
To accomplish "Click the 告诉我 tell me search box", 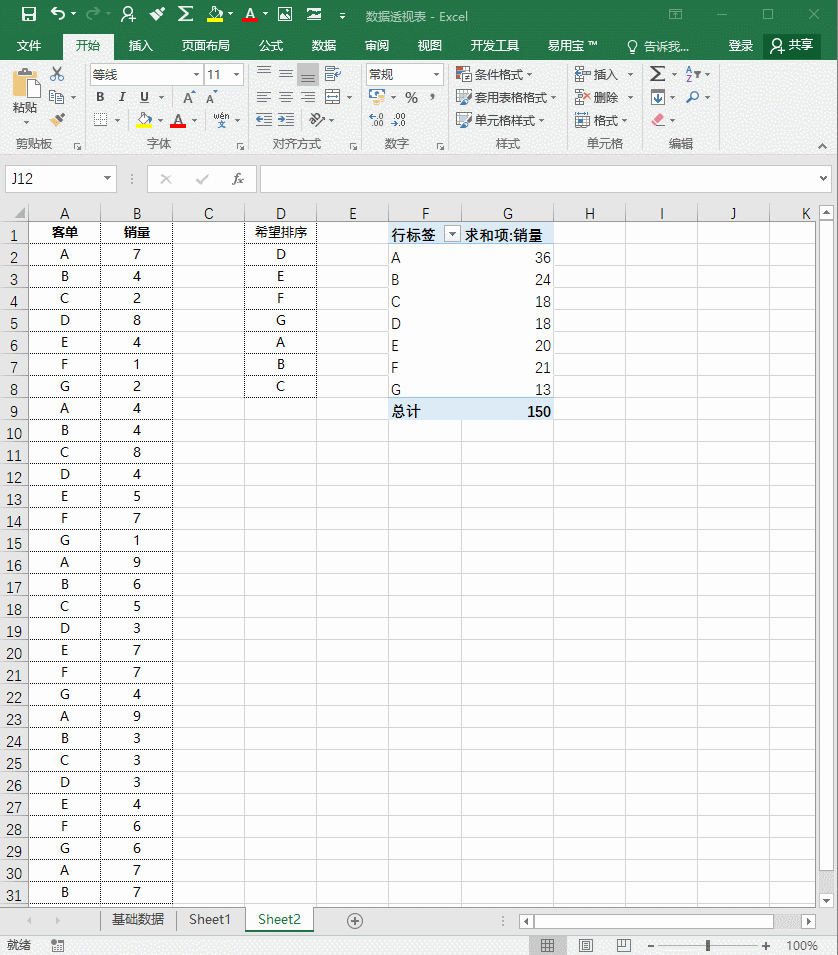I will coord(658,46).
